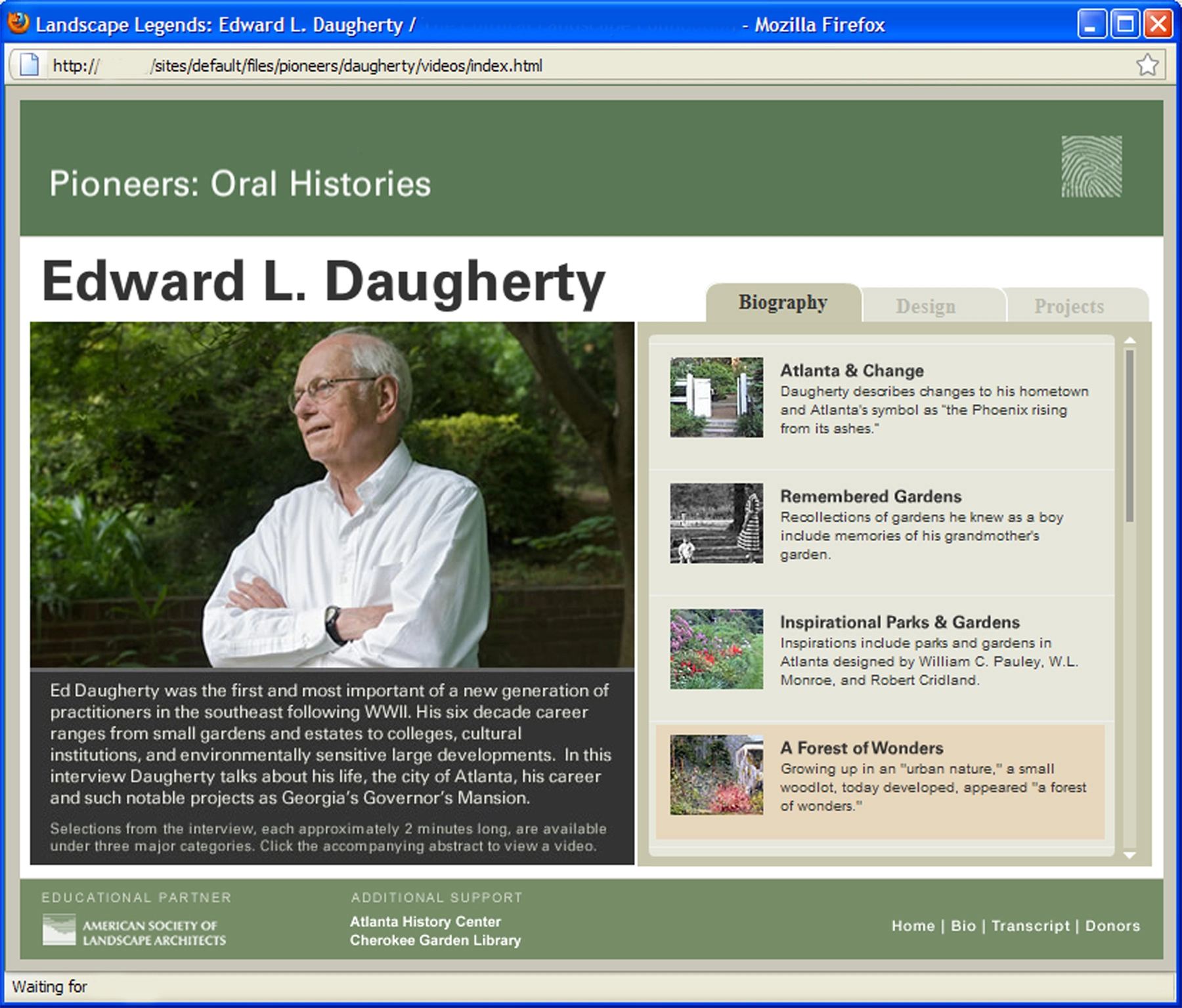This screenshot has height=1008, width=1182.
Task: Click the Firefox logo in title bar
Action: [x=18, y=24]
